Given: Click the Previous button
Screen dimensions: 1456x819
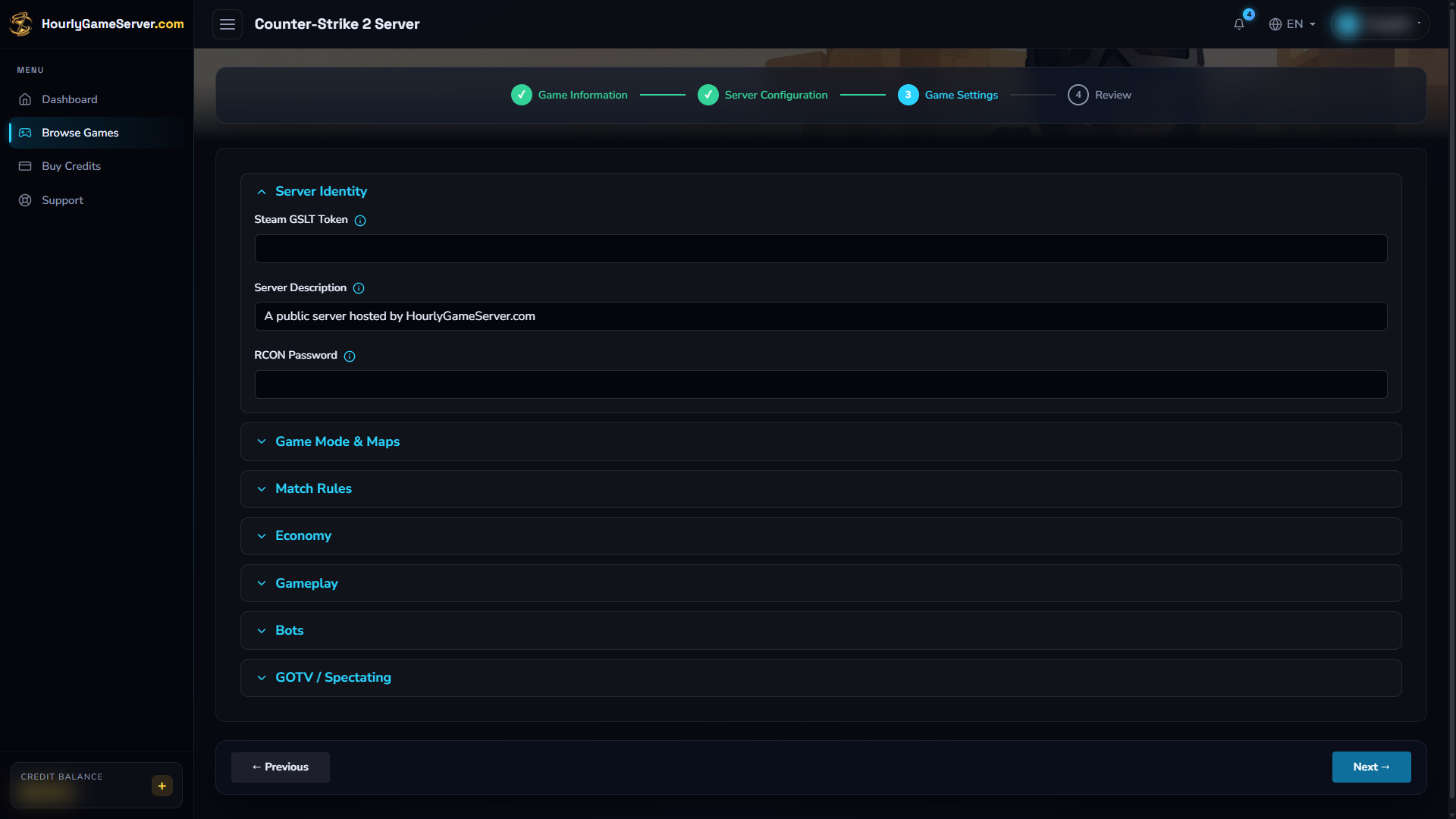Looking at the screenshot, I should tap(281, 767).
